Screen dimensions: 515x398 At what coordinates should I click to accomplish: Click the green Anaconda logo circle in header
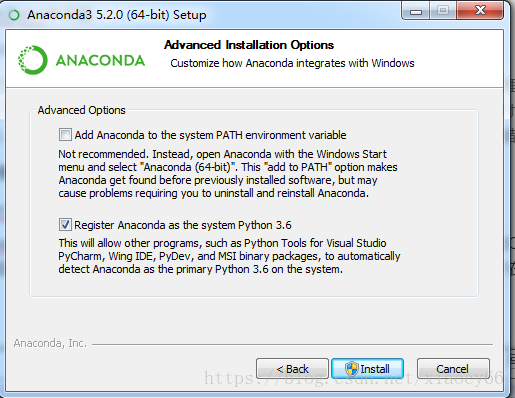click(x=33, y=60)
